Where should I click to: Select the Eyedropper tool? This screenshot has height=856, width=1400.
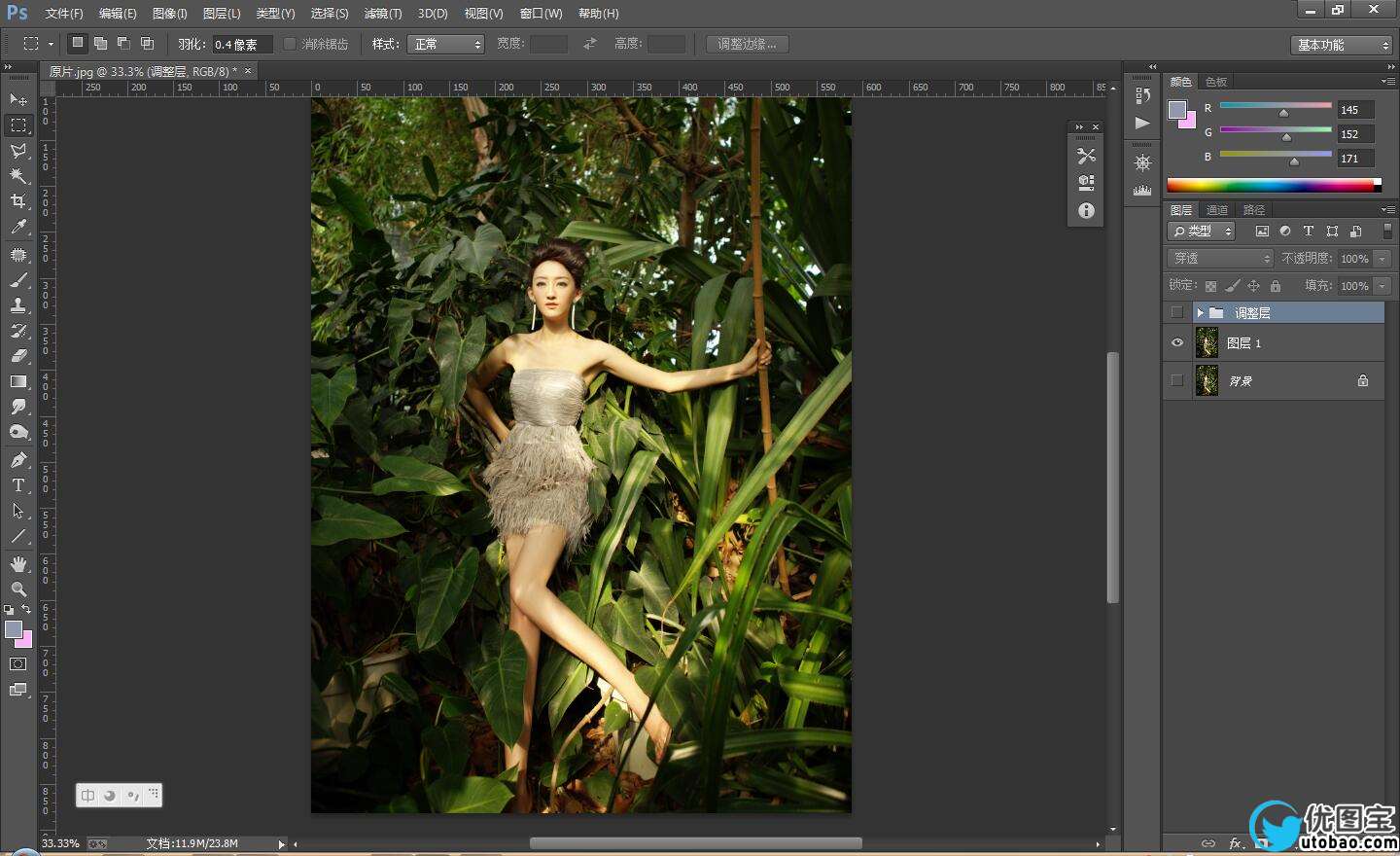pos(18,228)
